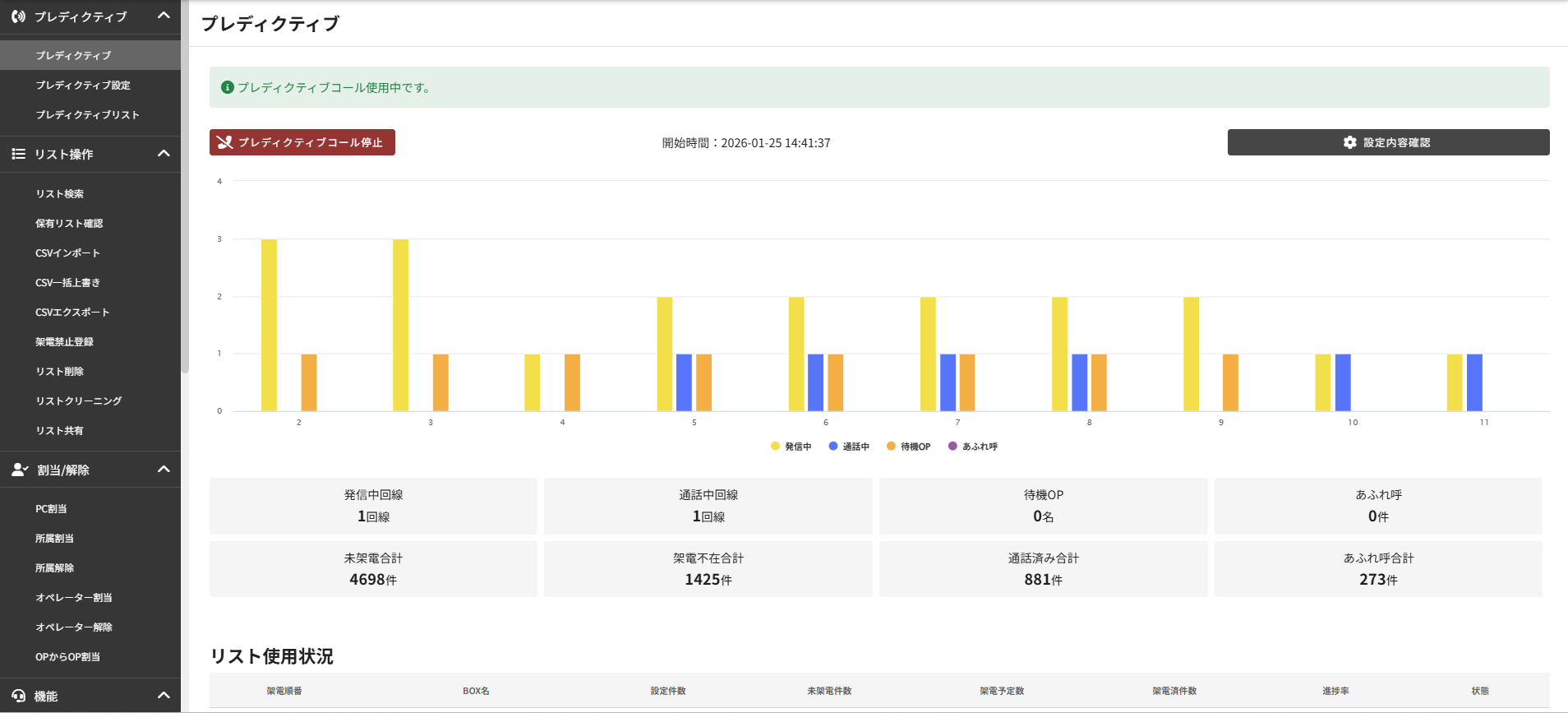The width and height of the screenshot is (1568, 713).
Task: Click the phone-off icon on the stop button
Action: pyautogui.click(x=224, y=142)
